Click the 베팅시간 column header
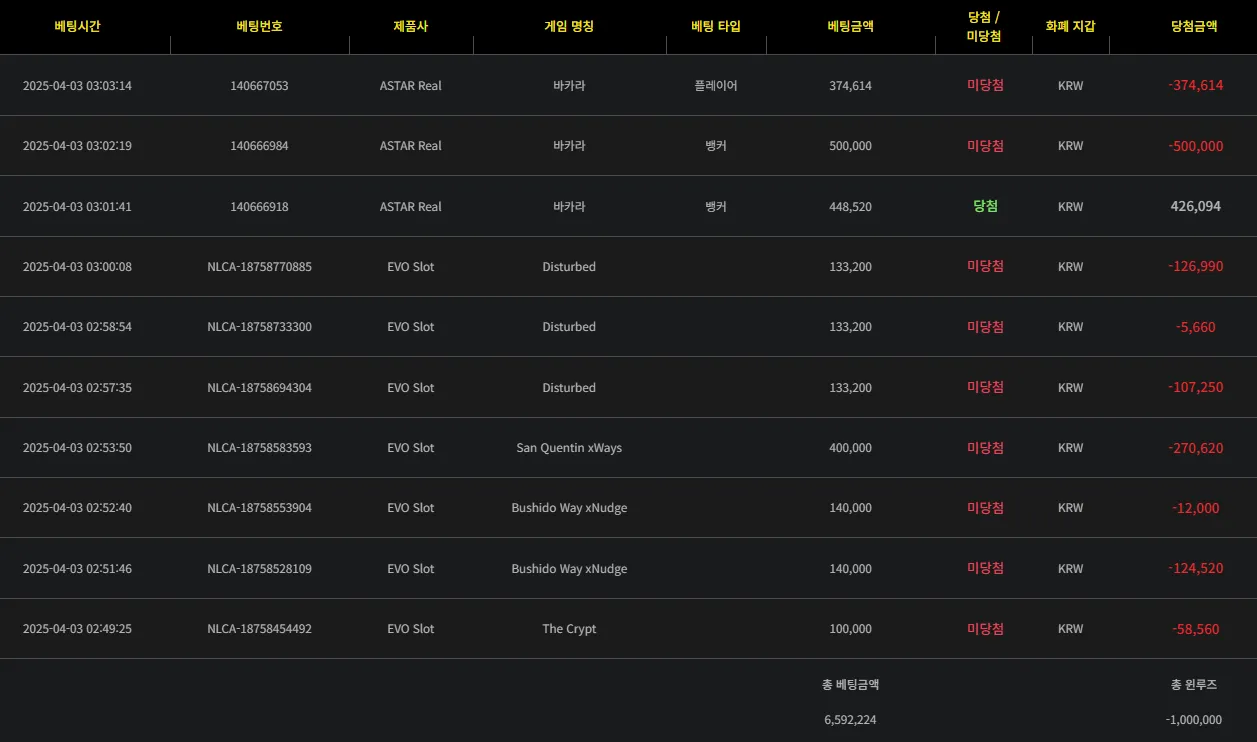The height and width of the screenshot is (742, 1257). click(x=77, y=27)
